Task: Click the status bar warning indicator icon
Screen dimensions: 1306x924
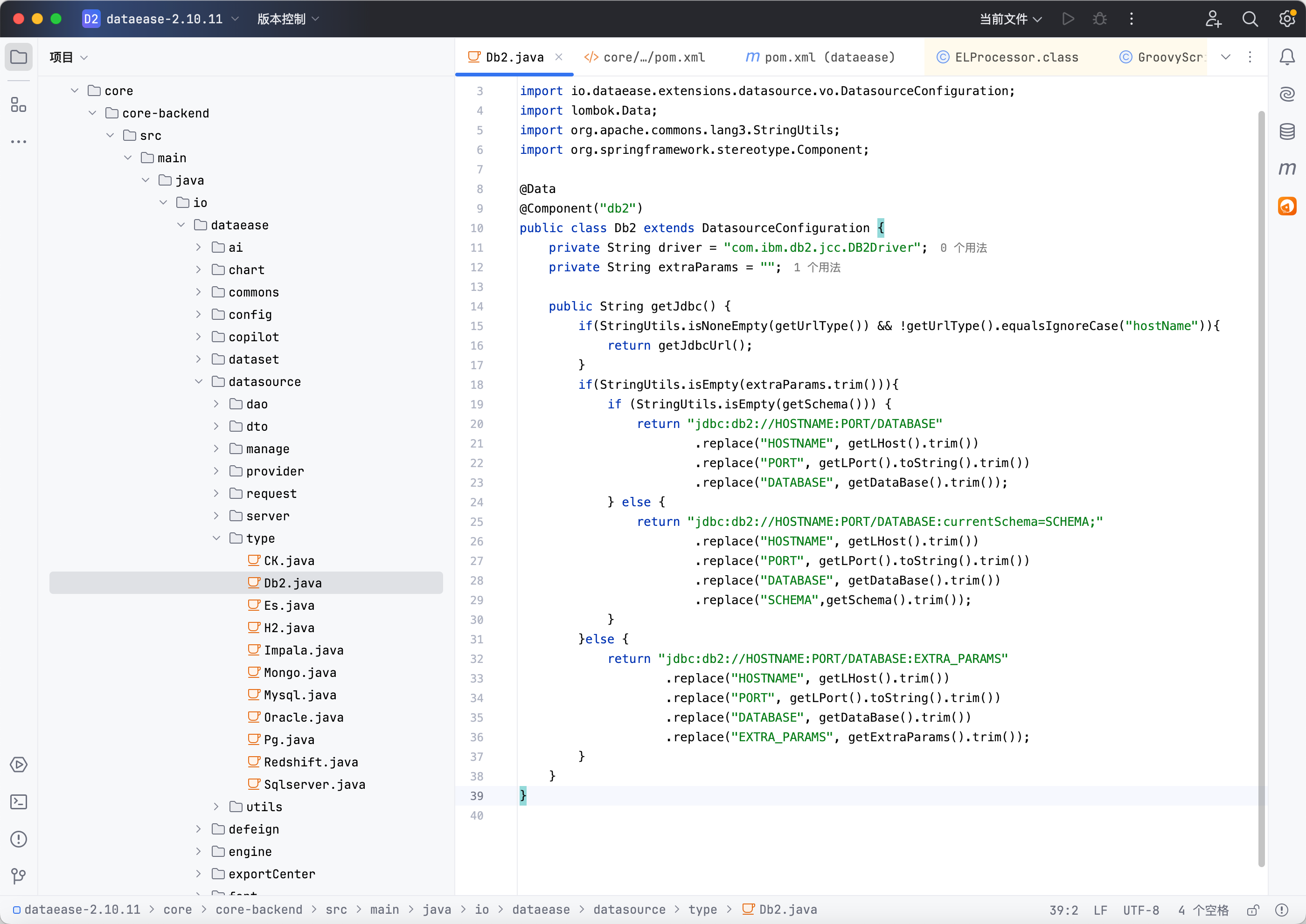Action: (x=1282, y=910)
